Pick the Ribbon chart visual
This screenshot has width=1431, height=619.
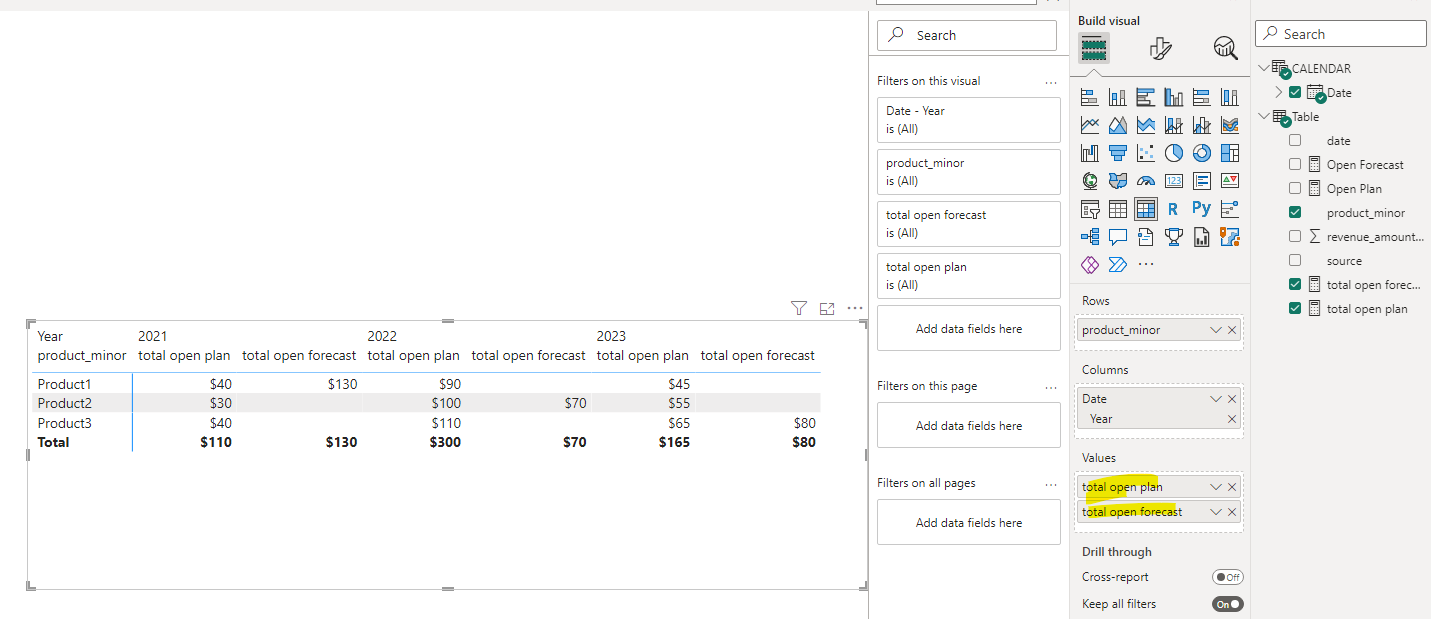click(1230, 125)
